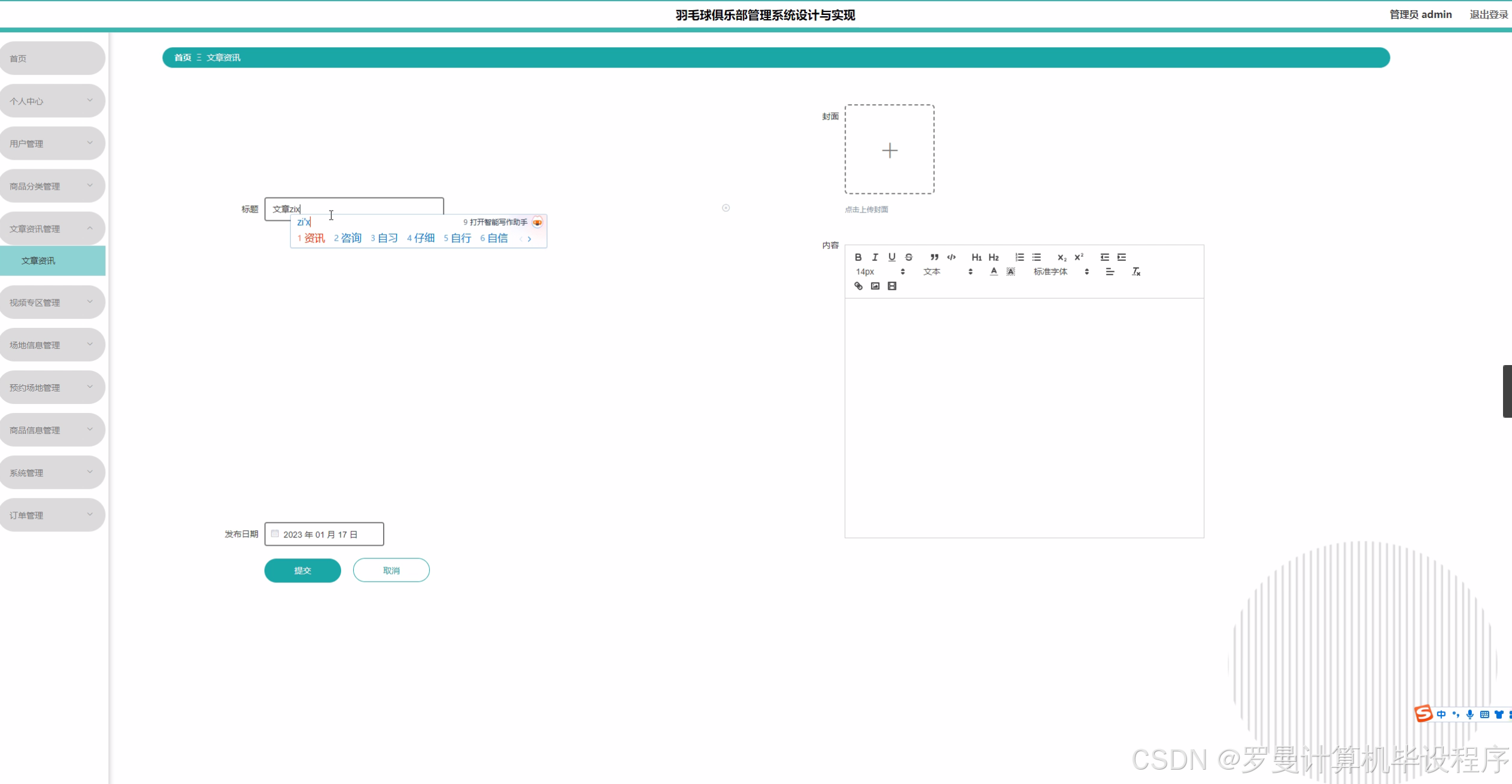Click the clear formatting icon

click(x=1135, y=272)
